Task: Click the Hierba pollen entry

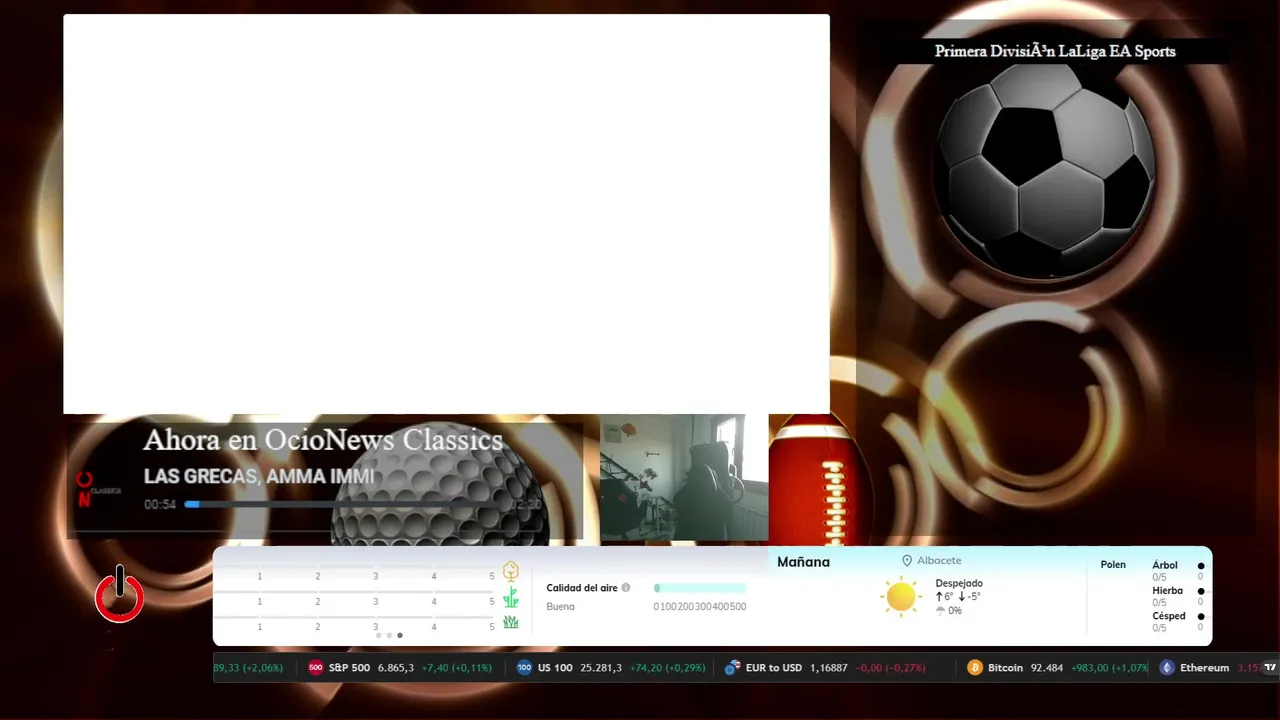Action: coord(1167,591)
